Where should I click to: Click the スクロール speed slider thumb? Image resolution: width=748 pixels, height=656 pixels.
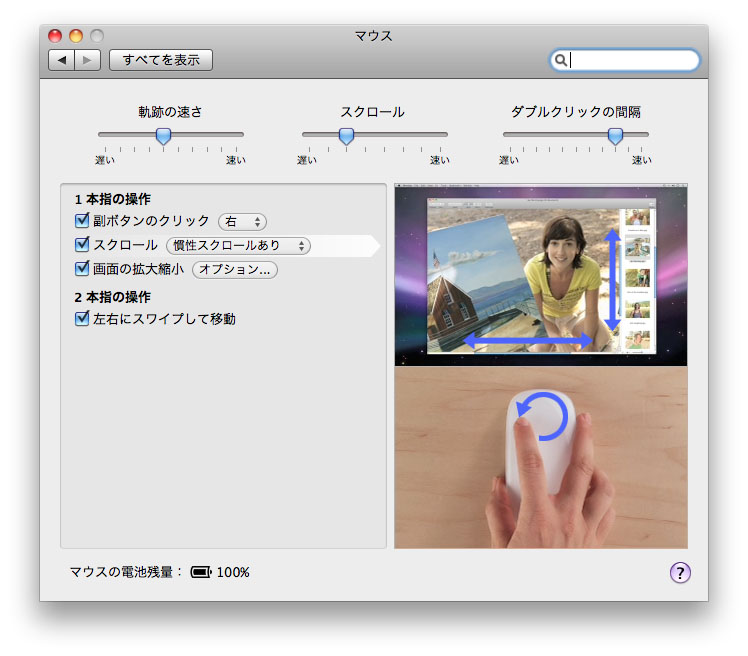click(346, 135)
